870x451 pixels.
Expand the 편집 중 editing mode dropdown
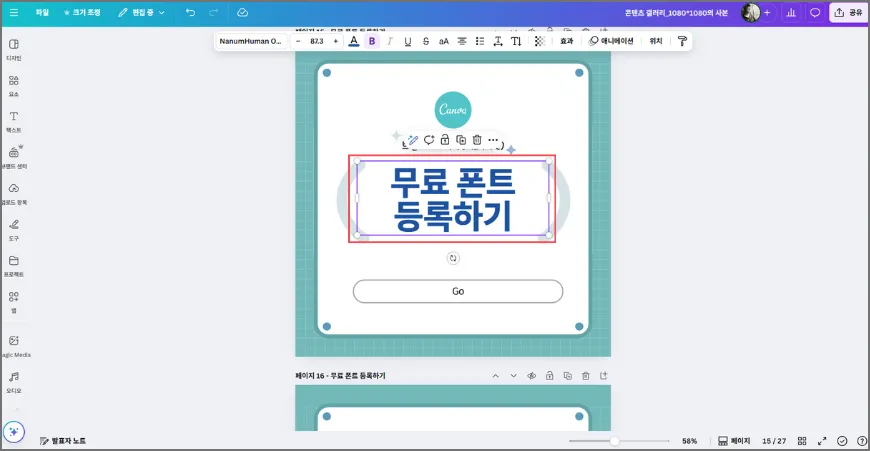pyautogui.click(x=141, y=12)
